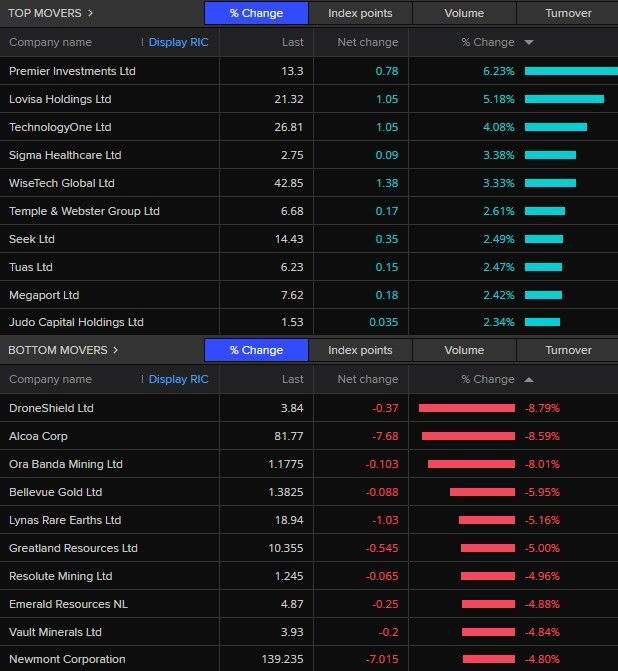Screen dimensions: 618x671
Task: Expand the TOP MOVERS section chevron
Action: [90, 13]
